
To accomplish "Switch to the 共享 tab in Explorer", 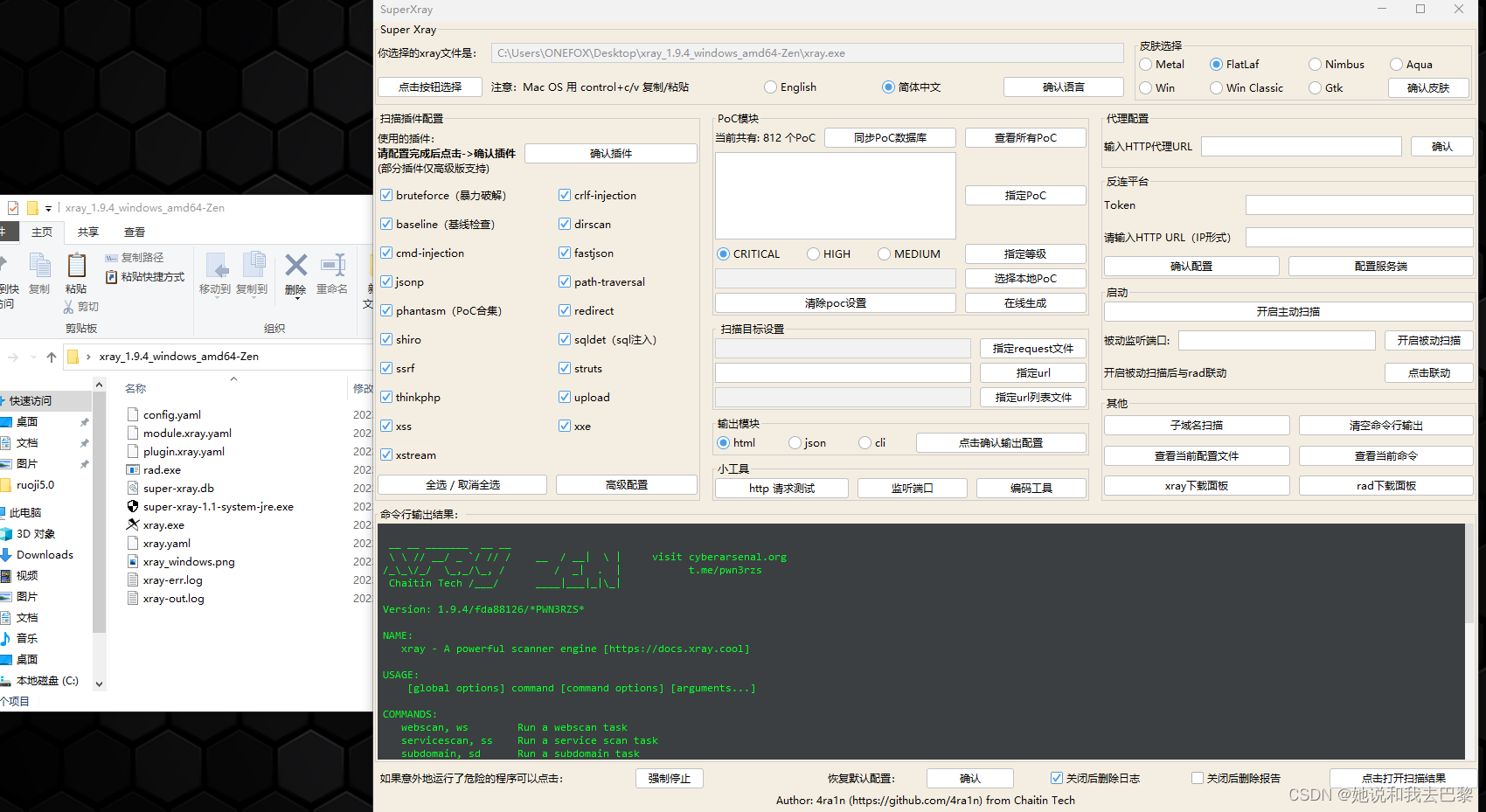I will (x=87, y=232).
